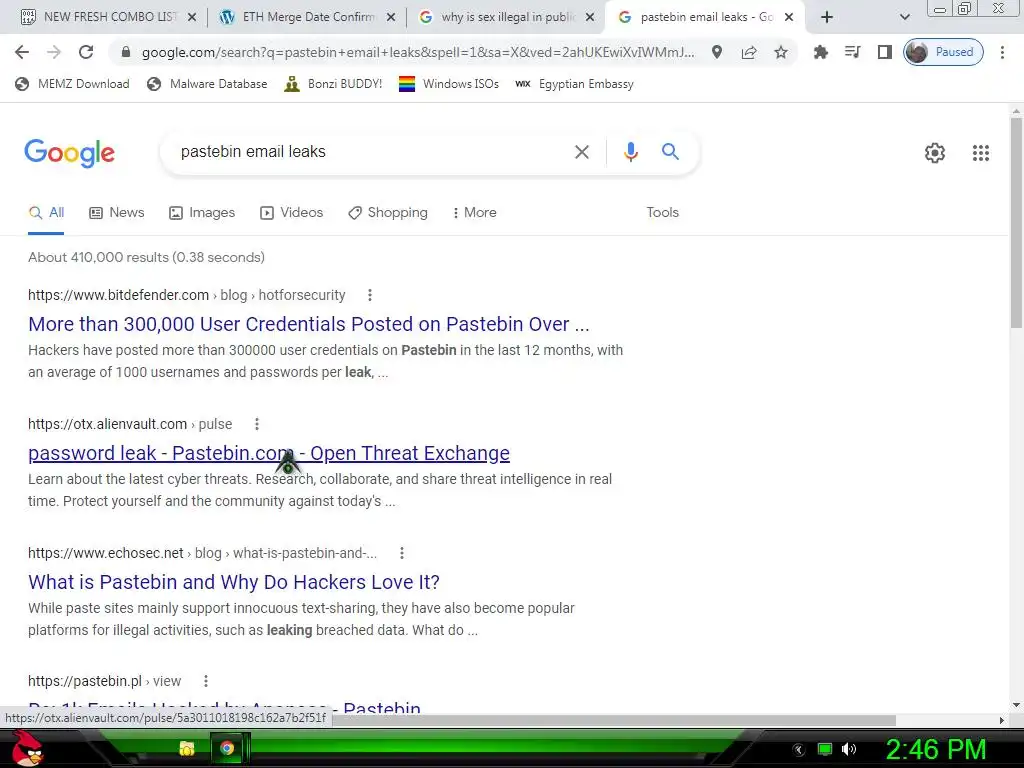Open options for otx.alienvault result
Screen dimensions: 1024x768
[257, 424]
